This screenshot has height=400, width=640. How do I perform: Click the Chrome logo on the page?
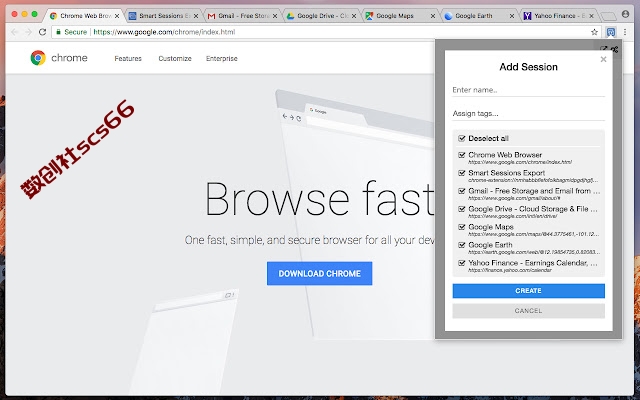[x=38, y=58]
